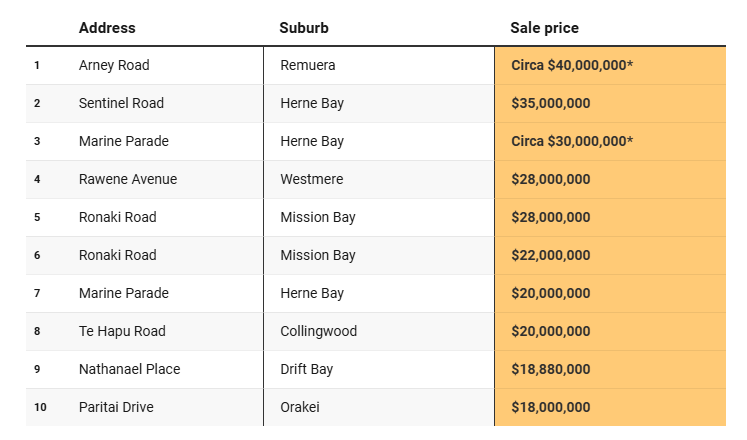747x440 pixels.
Task: Select the $22,000,000 sale price
Action: [x=551, y=255]
